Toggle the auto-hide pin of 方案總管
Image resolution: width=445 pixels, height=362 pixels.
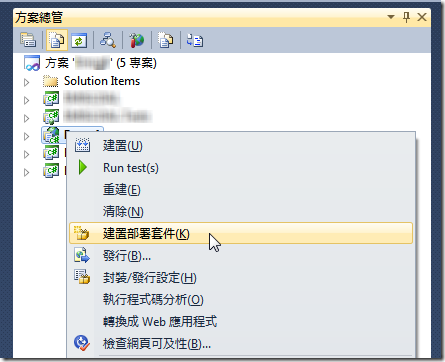point(406,17)
